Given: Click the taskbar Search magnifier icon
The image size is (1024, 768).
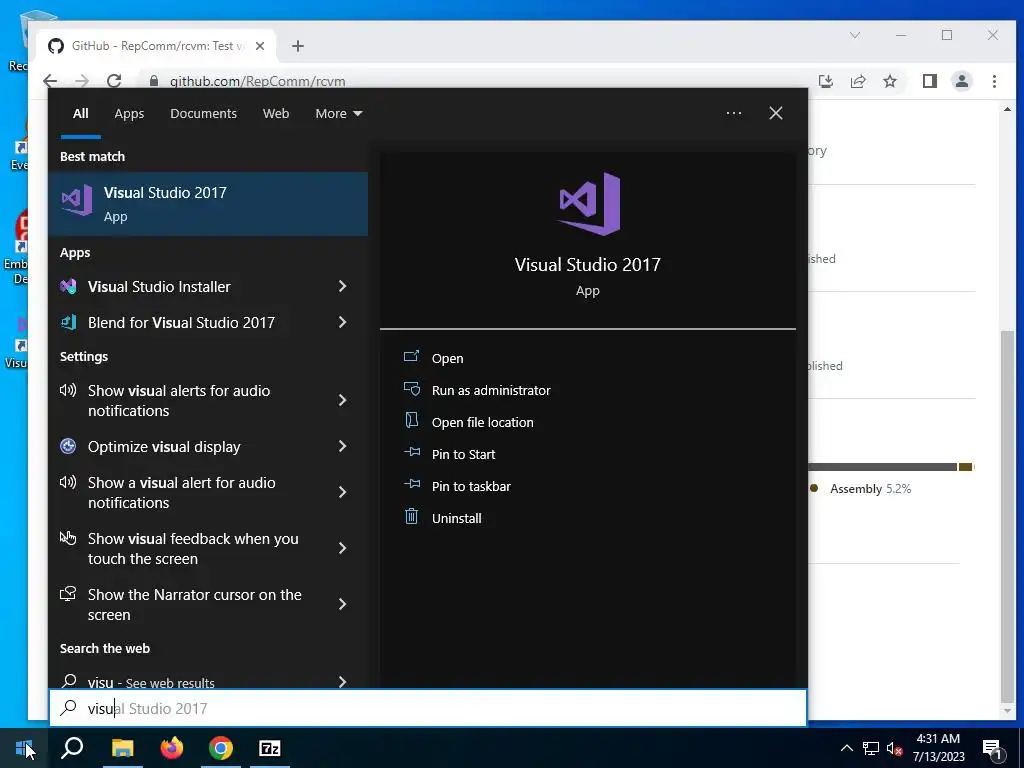Looking at the screenshot, I should [x=72, y=748].
